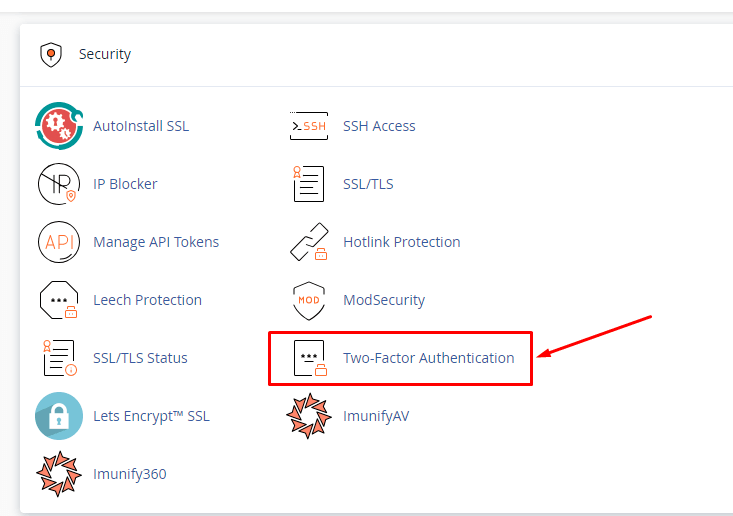Image resolution: width=733 pixels, height=516 pixels.
Task: Open SSH Access text link
Action: tap(379, 126)
